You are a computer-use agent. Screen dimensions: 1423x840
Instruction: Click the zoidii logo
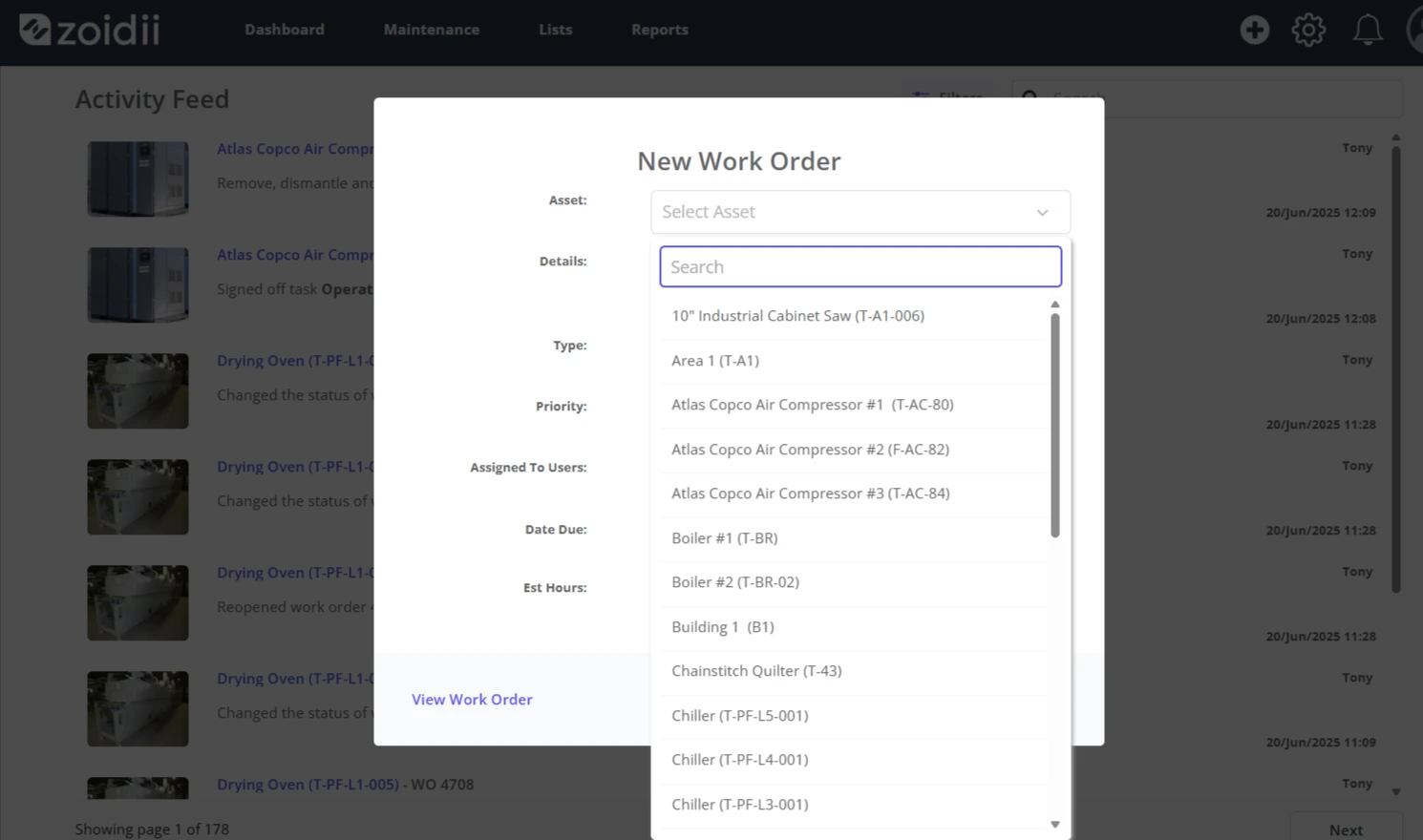click(x=90, y=30)
